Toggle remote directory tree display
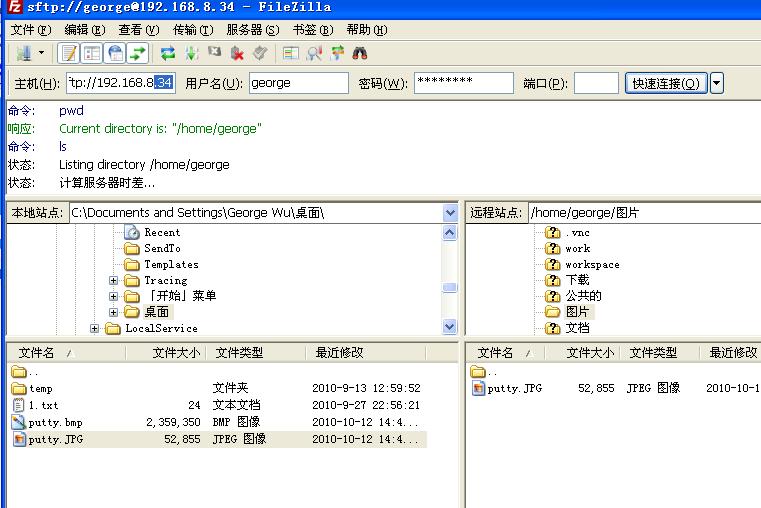 click(115, 53)
